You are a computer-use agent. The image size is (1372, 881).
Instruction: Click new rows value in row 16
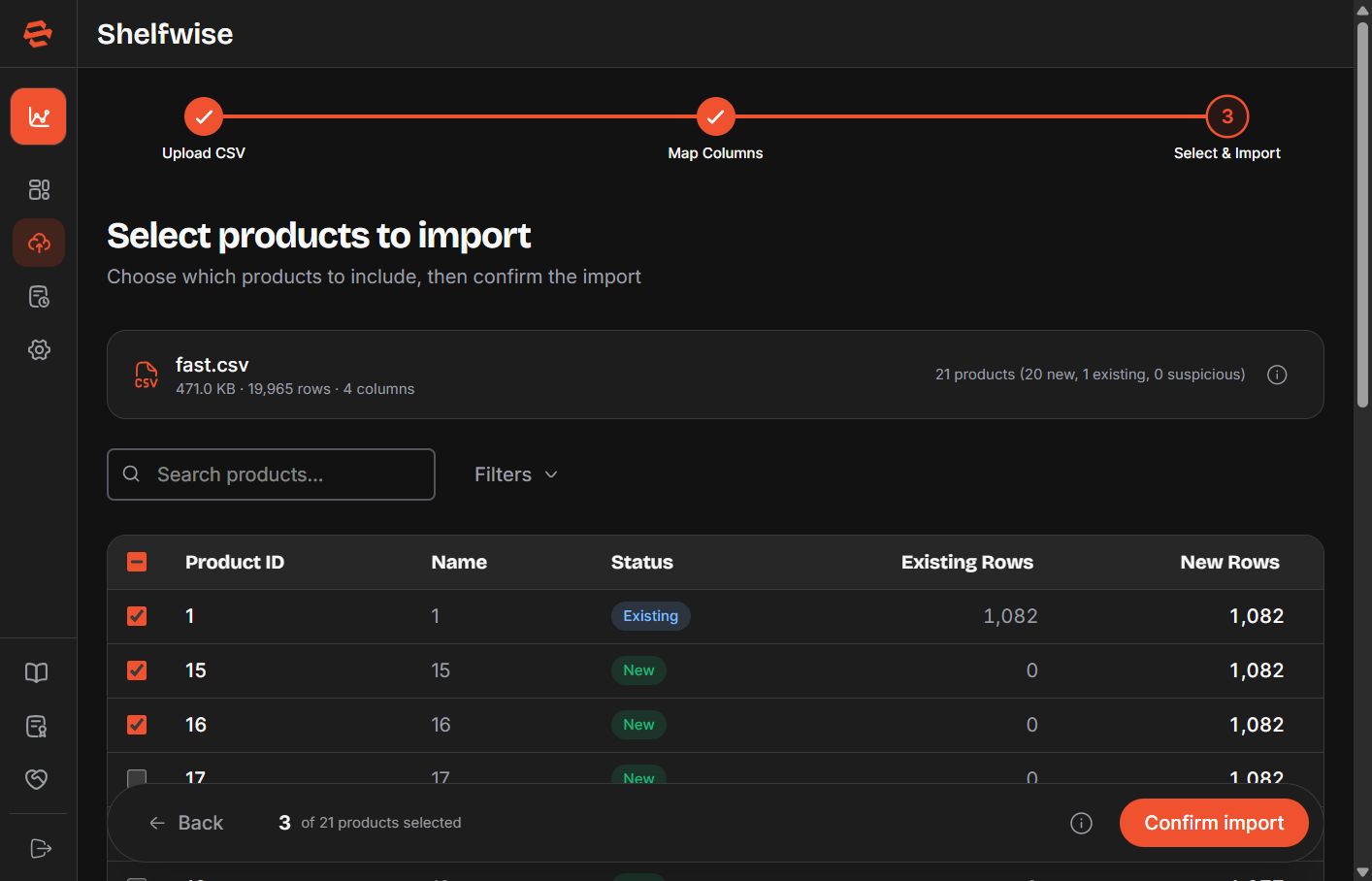pos(1257,725)
